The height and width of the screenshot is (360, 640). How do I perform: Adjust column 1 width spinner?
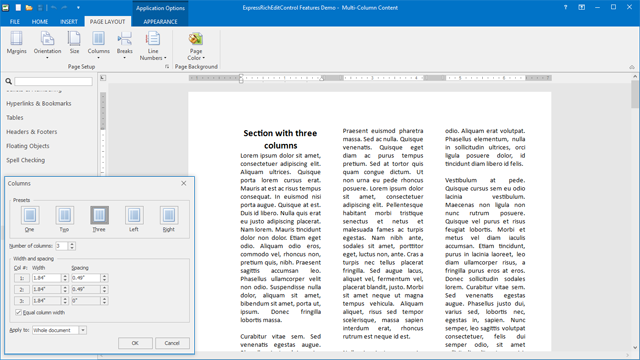click(65, 278)
